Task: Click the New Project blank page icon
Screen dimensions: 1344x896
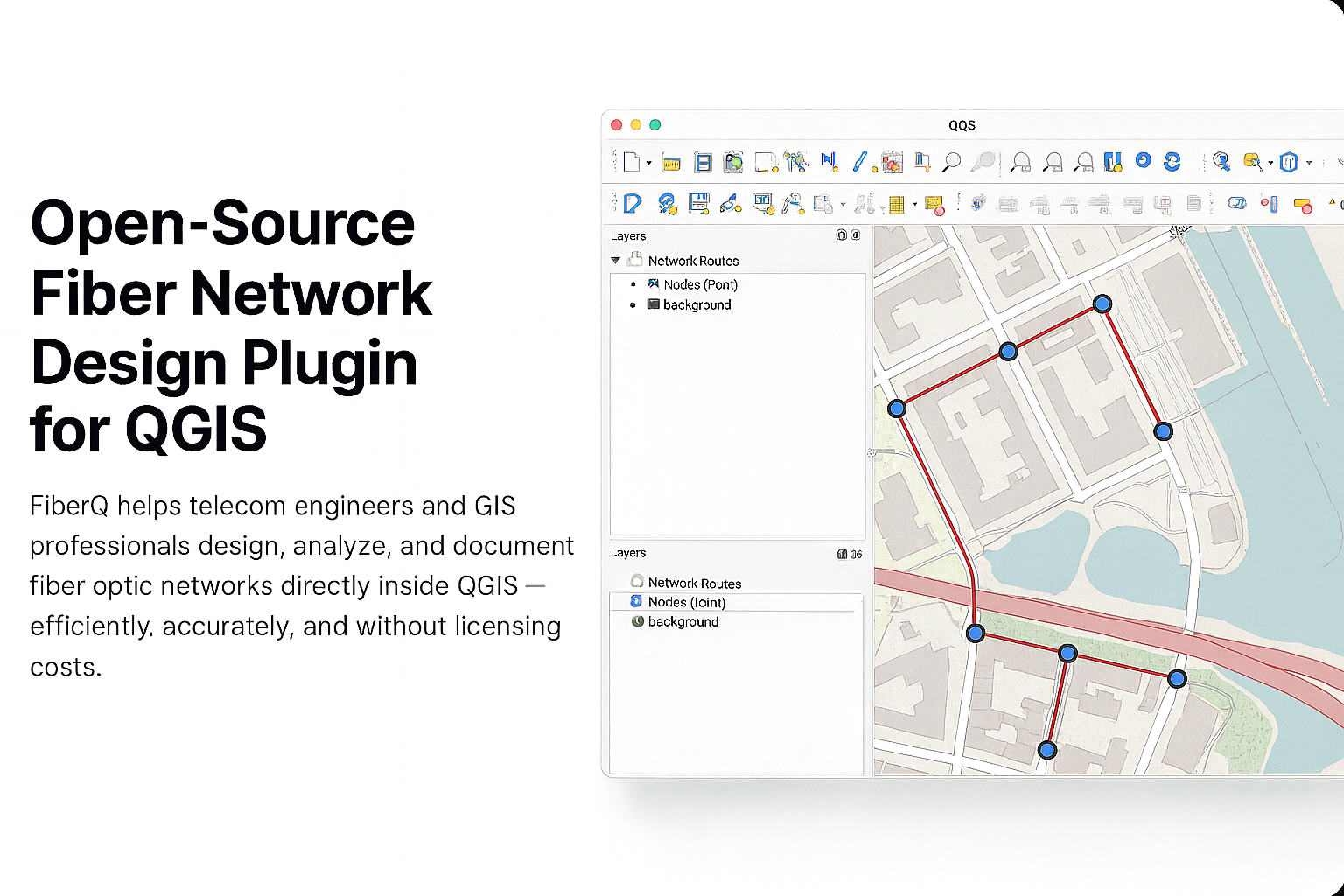Action: [631, 162]
